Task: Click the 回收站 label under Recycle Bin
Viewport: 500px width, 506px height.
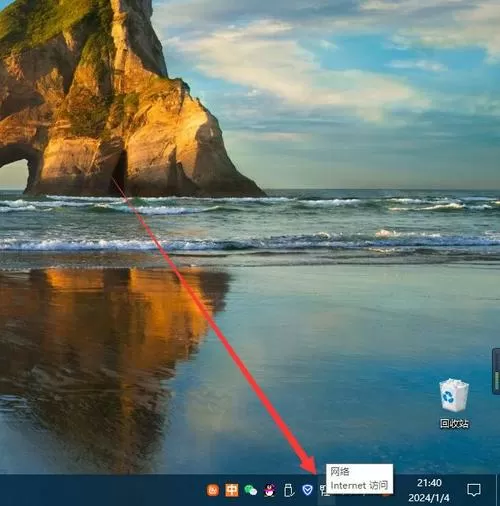Action: pos(454,424)
